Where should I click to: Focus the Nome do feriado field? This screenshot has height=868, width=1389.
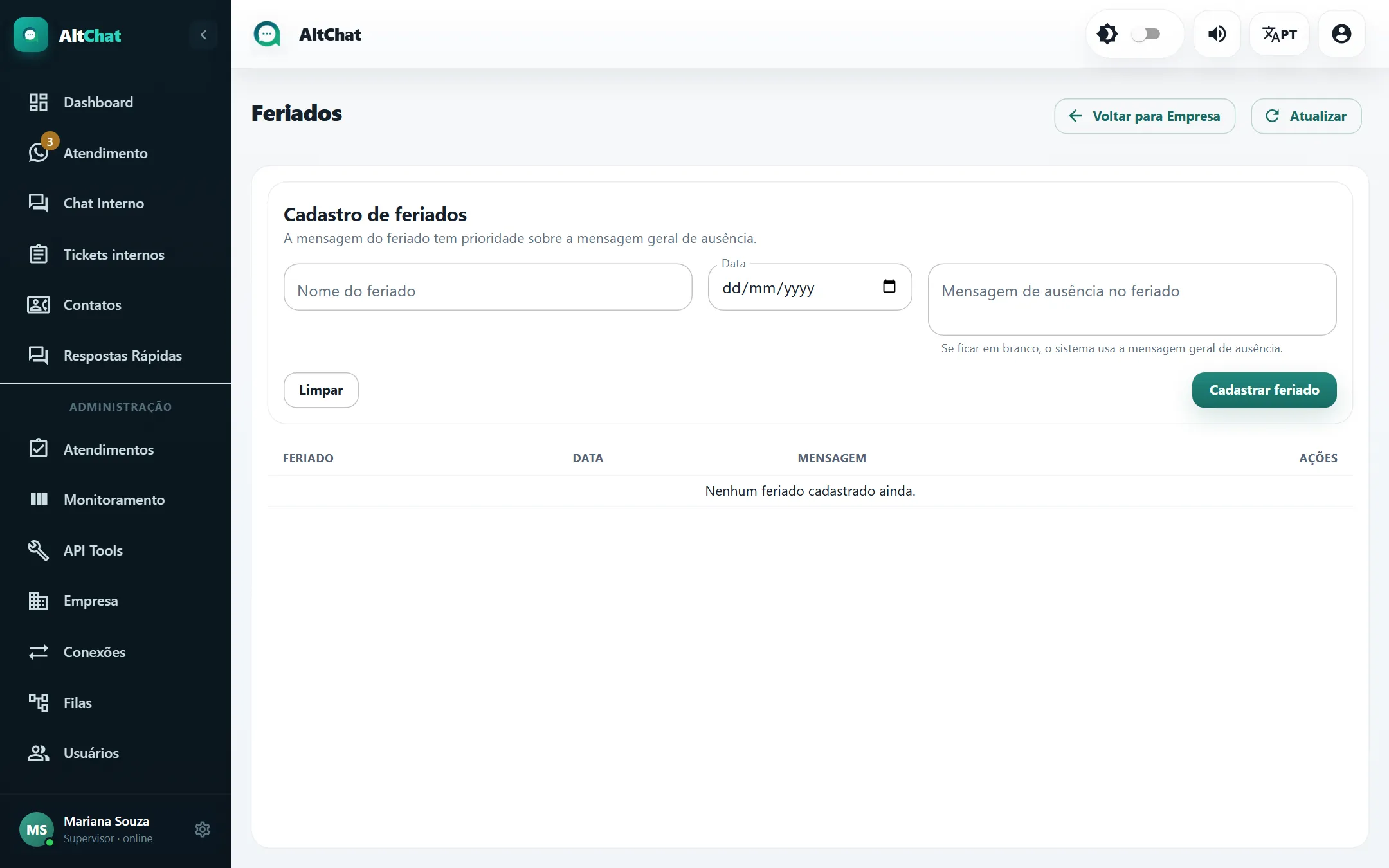pos(488,287)
